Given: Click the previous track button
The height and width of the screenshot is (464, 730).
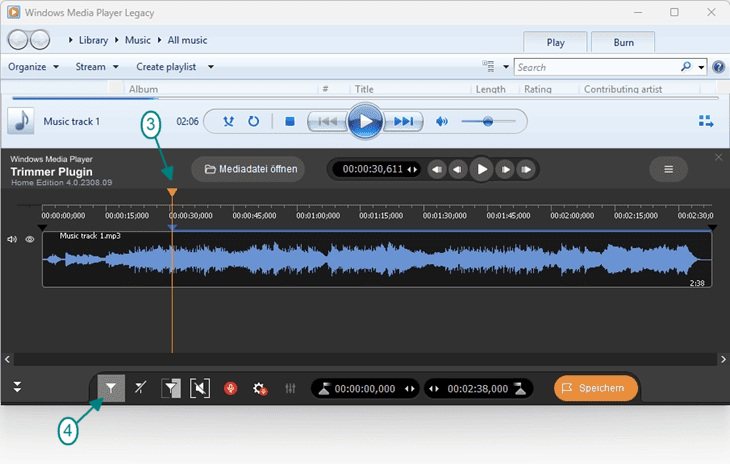Looking at the screenshot, I should (327, 121).
